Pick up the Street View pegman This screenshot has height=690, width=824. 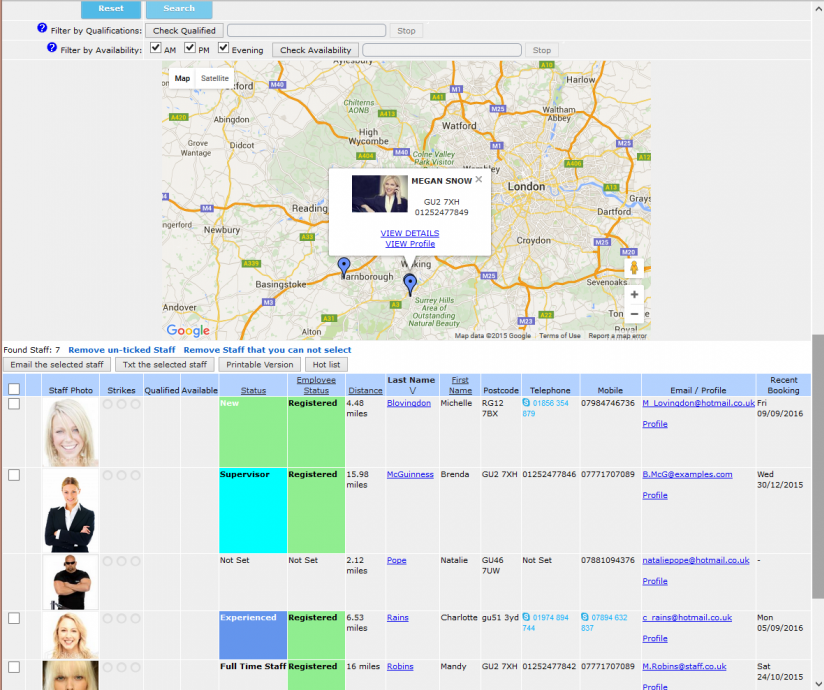(x=634, y=268)
